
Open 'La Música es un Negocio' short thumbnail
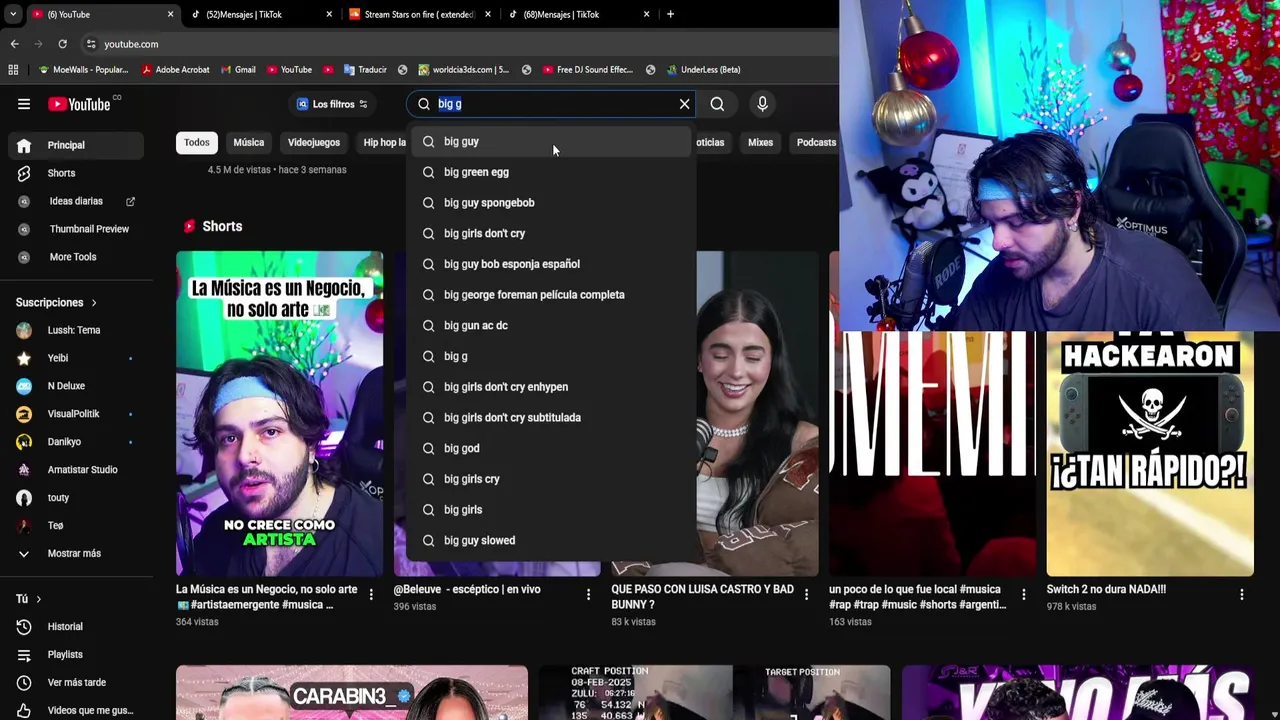coord(279,414)
